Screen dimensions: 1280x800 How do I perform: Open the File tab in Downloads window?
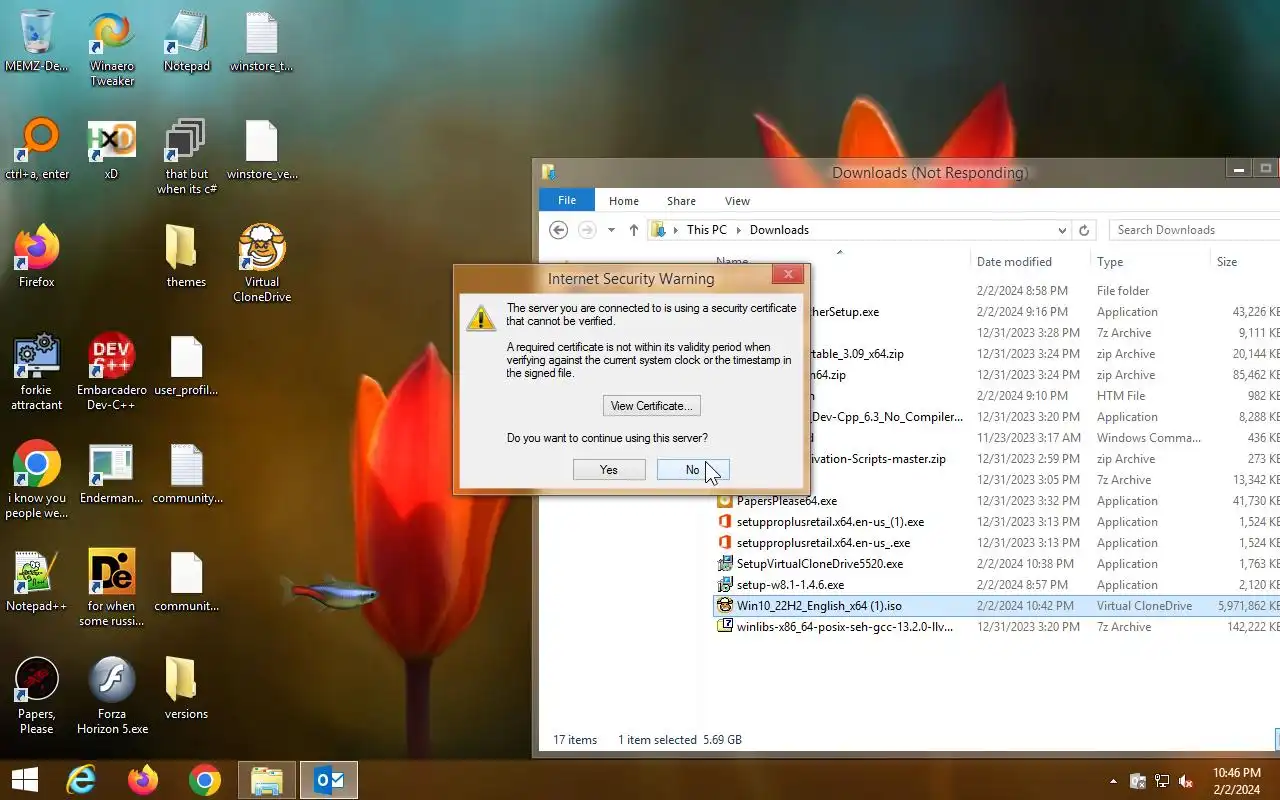click(567, 200)
